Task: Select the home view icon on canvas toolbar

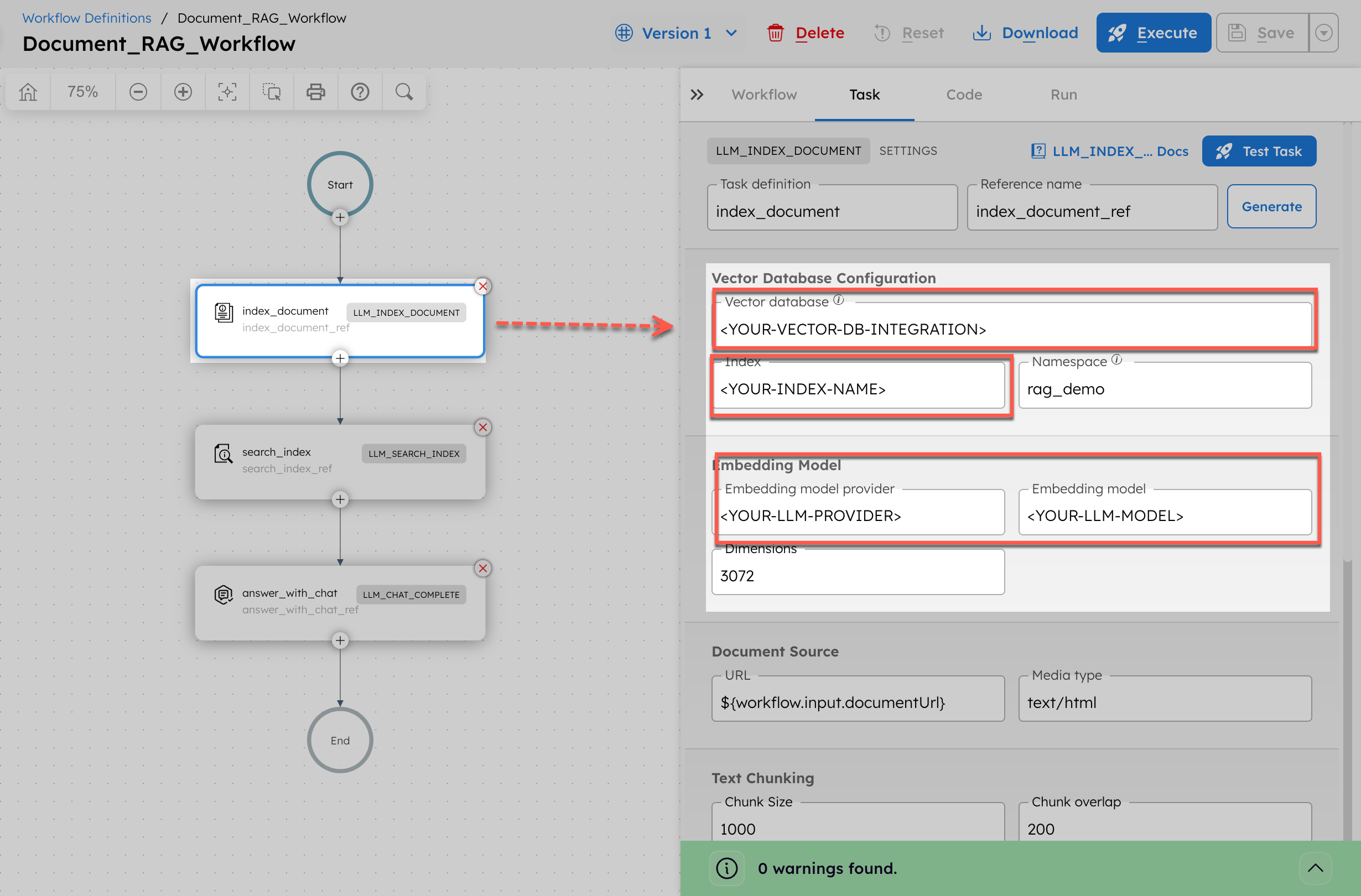Action: click(x=27, y=91)
